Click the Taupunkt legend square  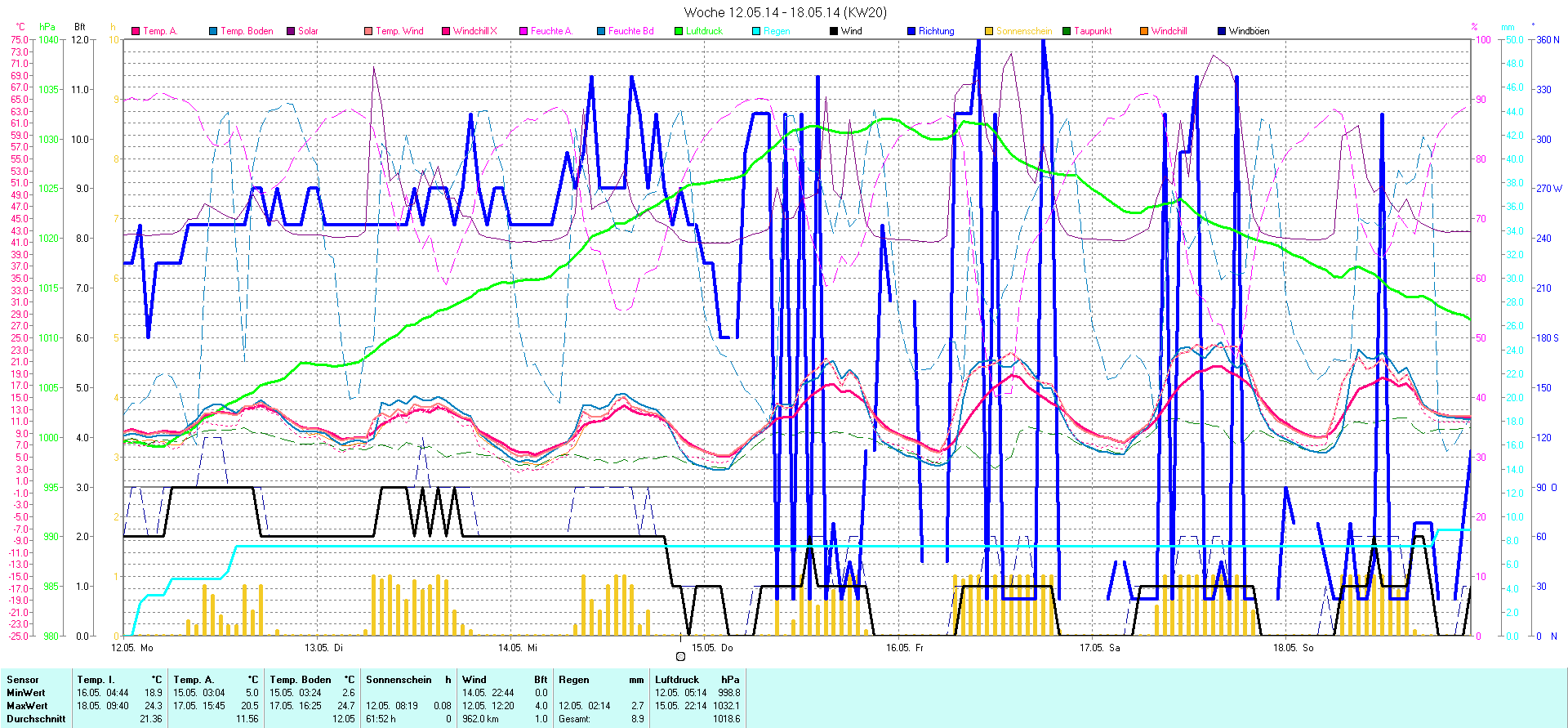(1067, 31)
